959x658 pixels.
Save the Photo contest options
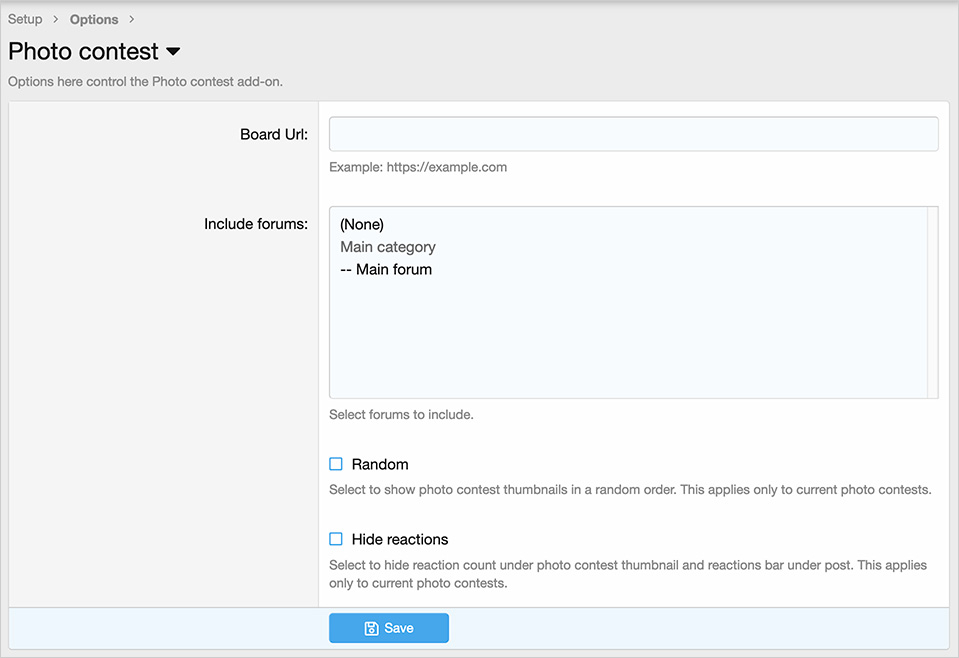click(x=389, y=628)
